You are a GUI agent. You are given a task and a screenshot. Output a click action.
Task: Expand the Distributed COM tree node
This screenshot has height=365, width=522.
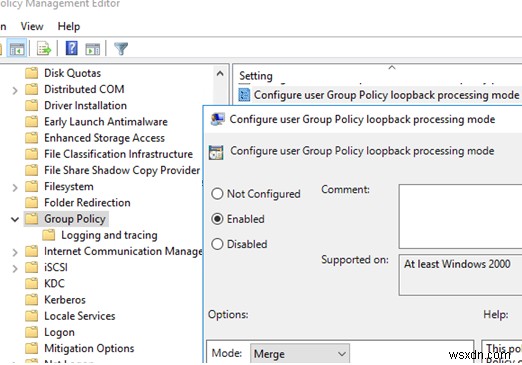tap(15, 90)
